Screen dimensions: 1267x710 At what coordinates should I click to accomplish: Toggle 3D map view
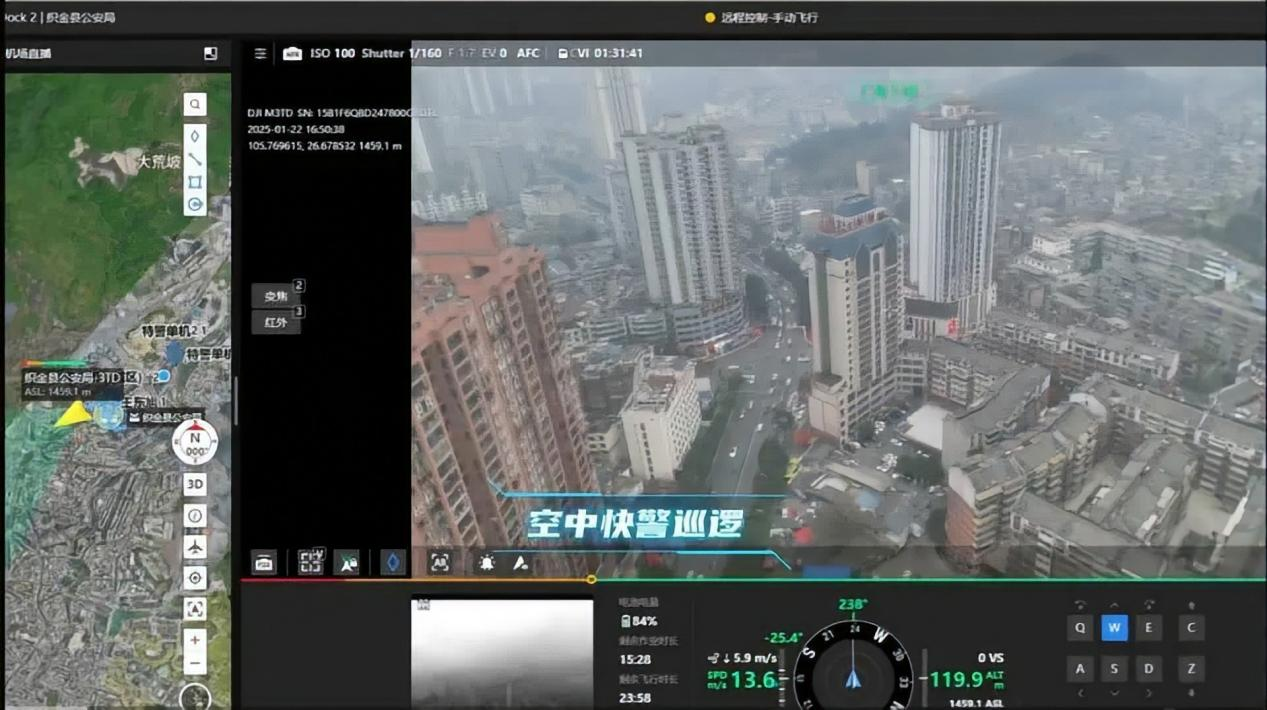tap(195, 485)
